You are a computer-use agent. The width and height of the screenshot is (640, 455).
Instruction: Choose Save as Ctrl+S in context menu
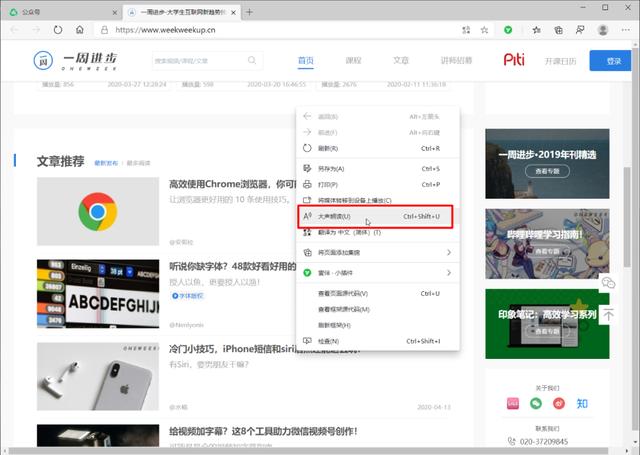point(378,169)
